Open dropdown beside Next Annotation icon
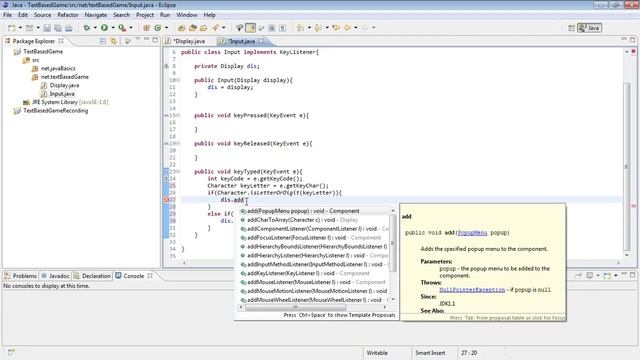640x360 pixels. [x=309, y=28]
